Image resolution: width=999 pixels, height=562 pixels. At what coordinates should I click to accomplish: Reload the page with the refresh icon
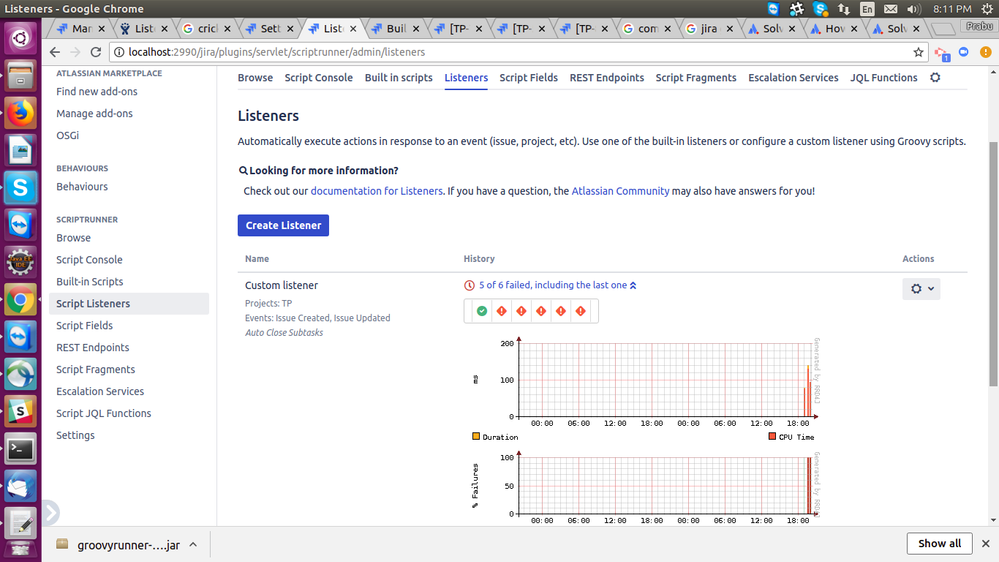(x=96, y=52)
